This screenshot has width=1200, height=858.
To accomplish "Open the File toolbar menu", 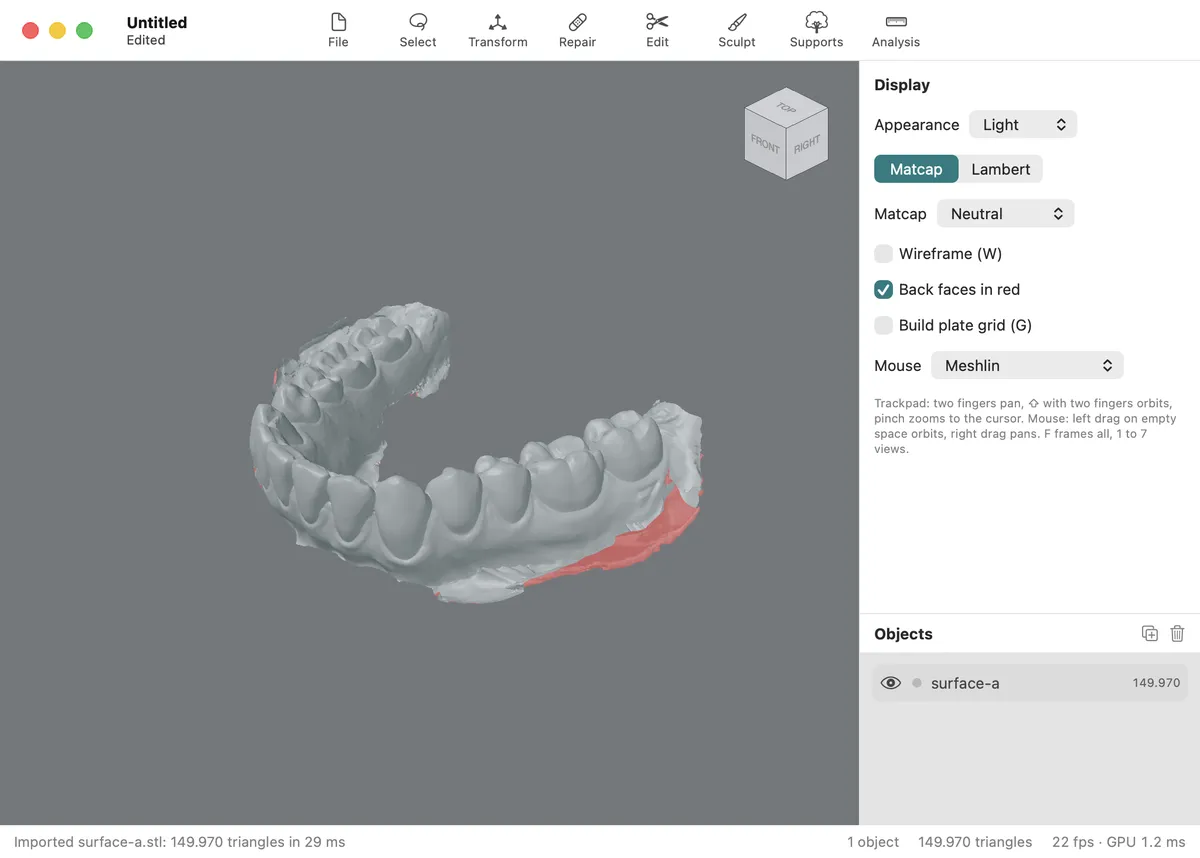I will pos(338,30).
